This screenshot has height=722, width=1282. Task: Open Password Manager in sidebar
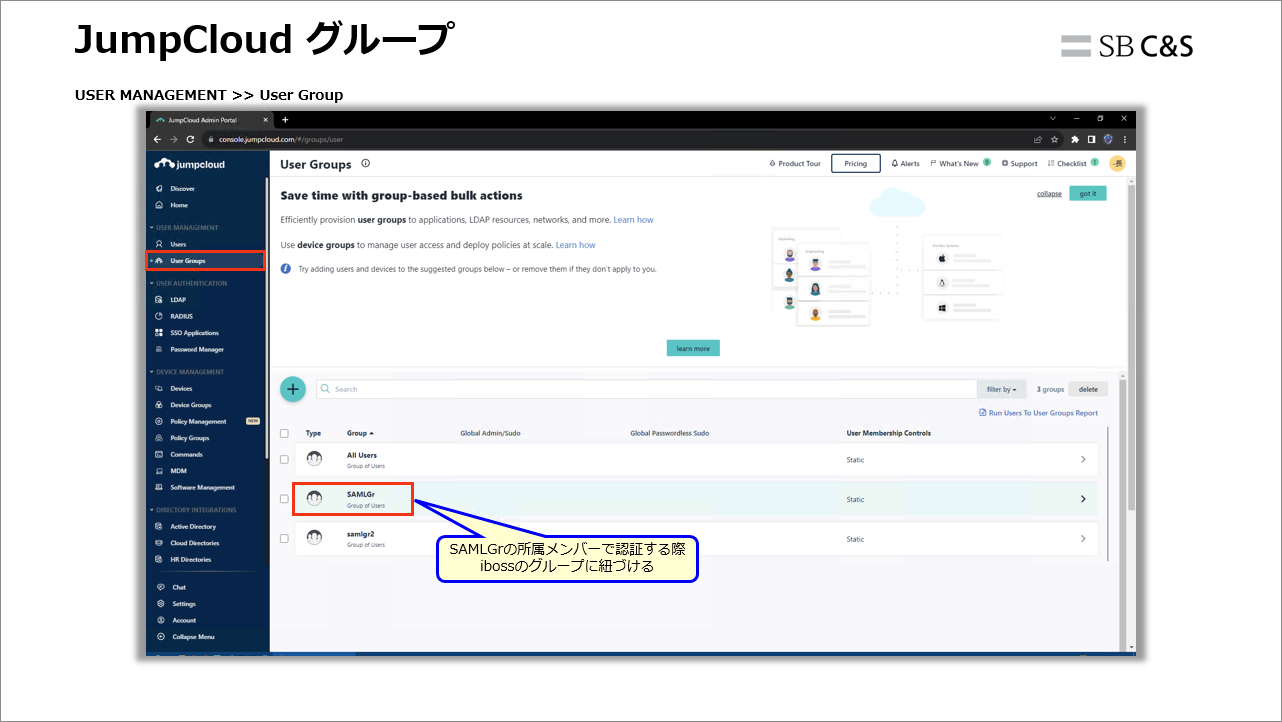(x=197, y=349)
